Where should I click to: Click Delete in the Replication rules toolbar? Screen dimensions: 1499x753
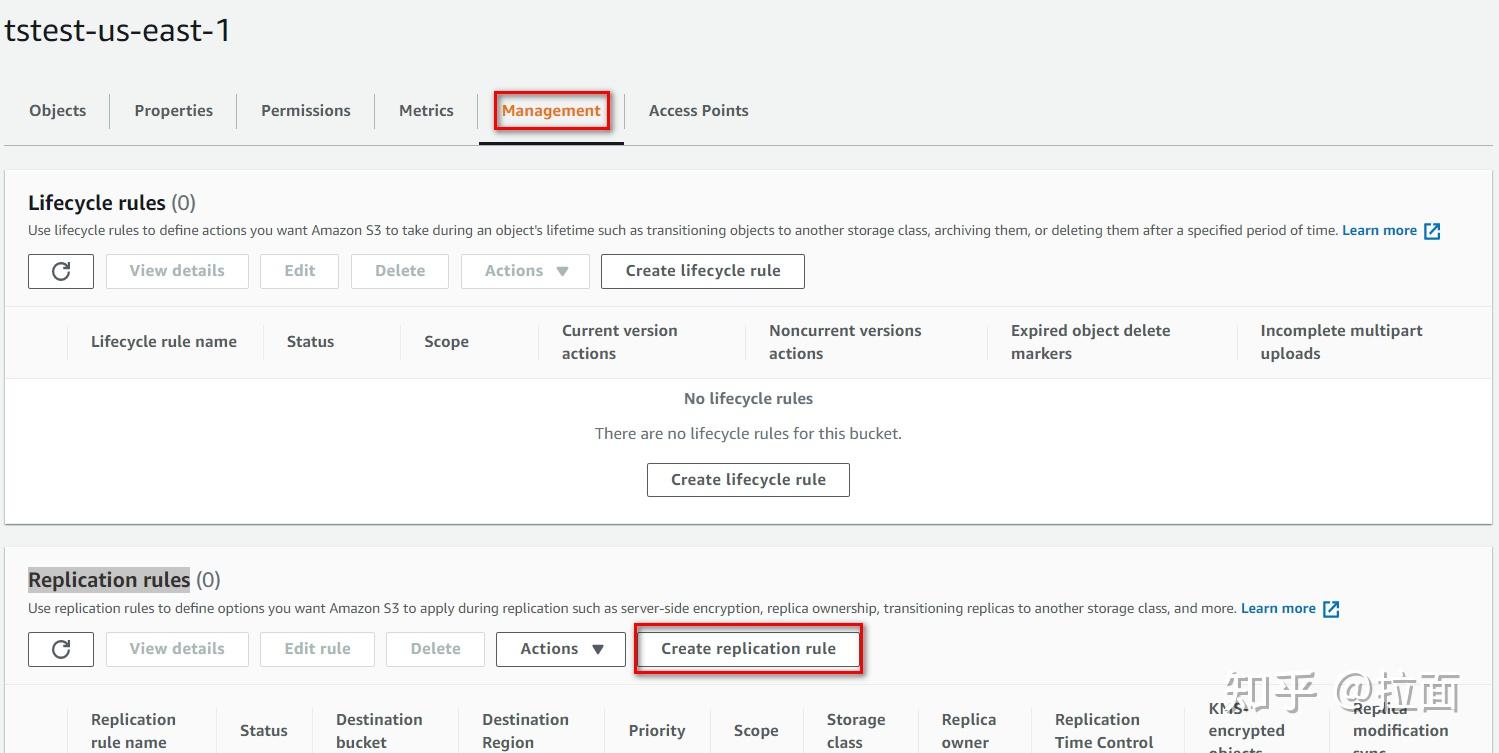(x=435, y=648)
